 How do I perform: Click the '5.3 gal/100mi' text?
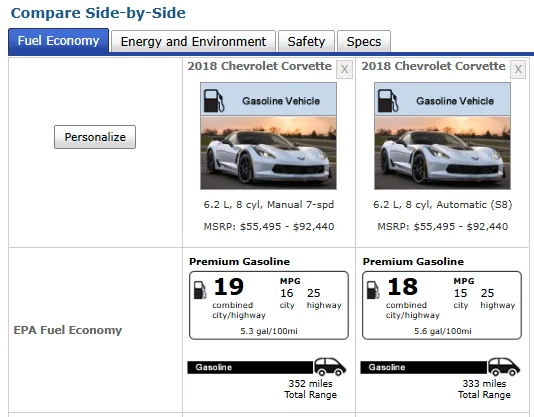tap(269, 331)
